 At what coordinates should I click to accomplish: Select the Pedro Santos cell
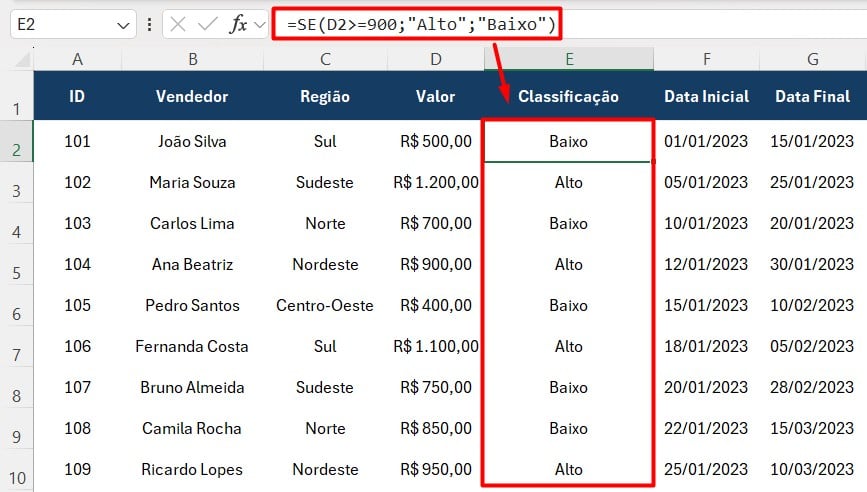(x=192, y=305)
